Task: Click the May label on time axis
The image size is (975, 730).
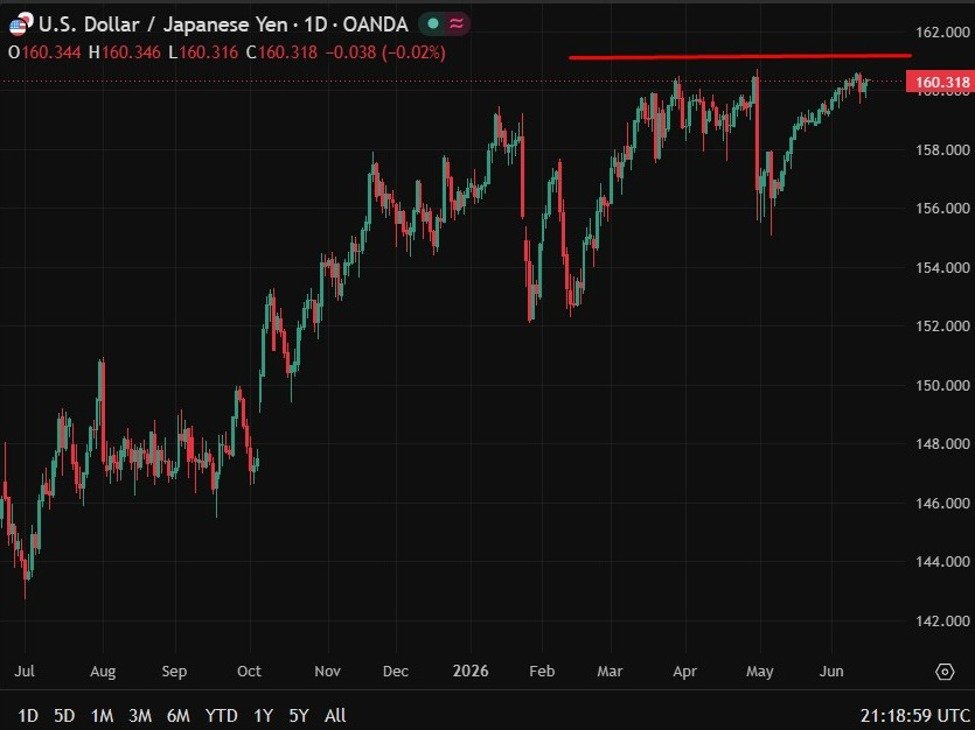Action: coord(760,672)
